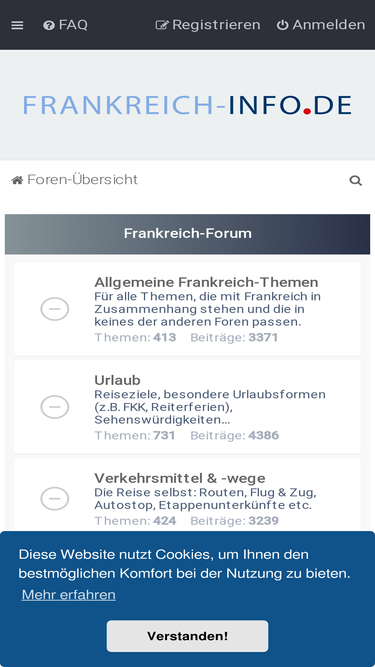This screenshot has height=667, width=375.
Task: Click the home icon beside Foren-Übersicht
Action: (17, 180)
